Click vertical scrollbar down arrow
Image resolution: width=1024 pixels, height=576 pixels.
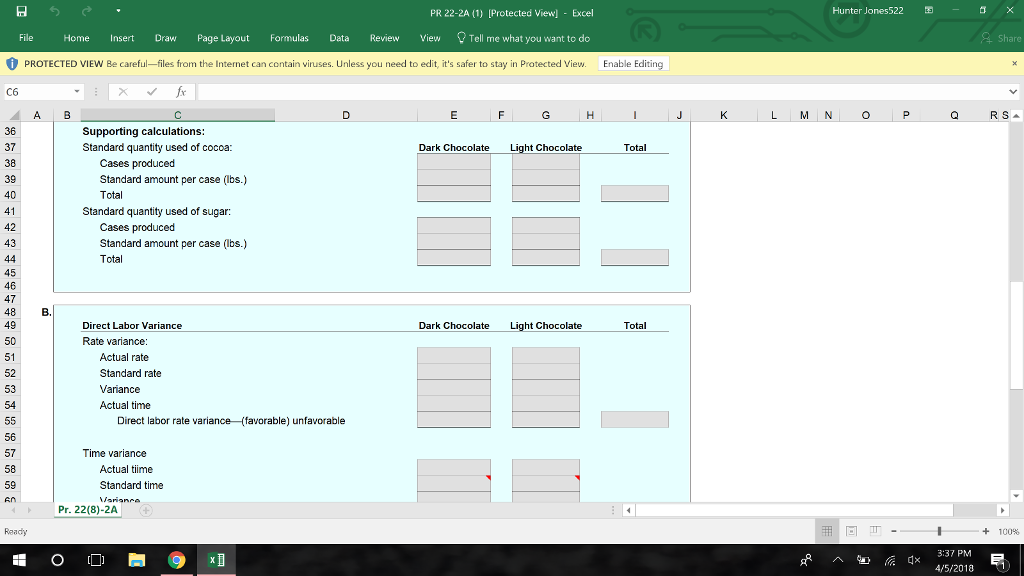(x=1016, y=496)
